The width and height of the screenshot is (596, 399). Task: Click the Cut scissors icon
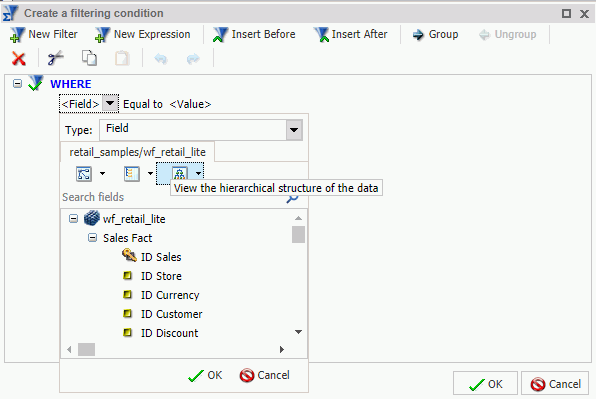pyautogui.click(x=55, y=59)
